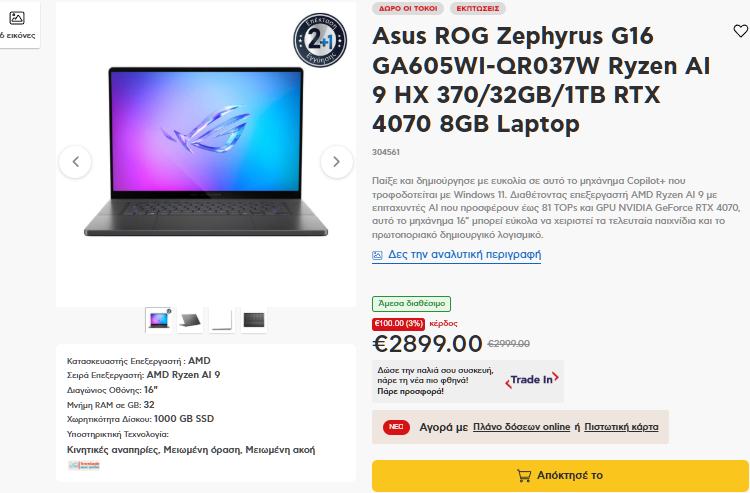Show previous product image arrow
Screen dimensions: 750x493
click(x=75, y=162)
